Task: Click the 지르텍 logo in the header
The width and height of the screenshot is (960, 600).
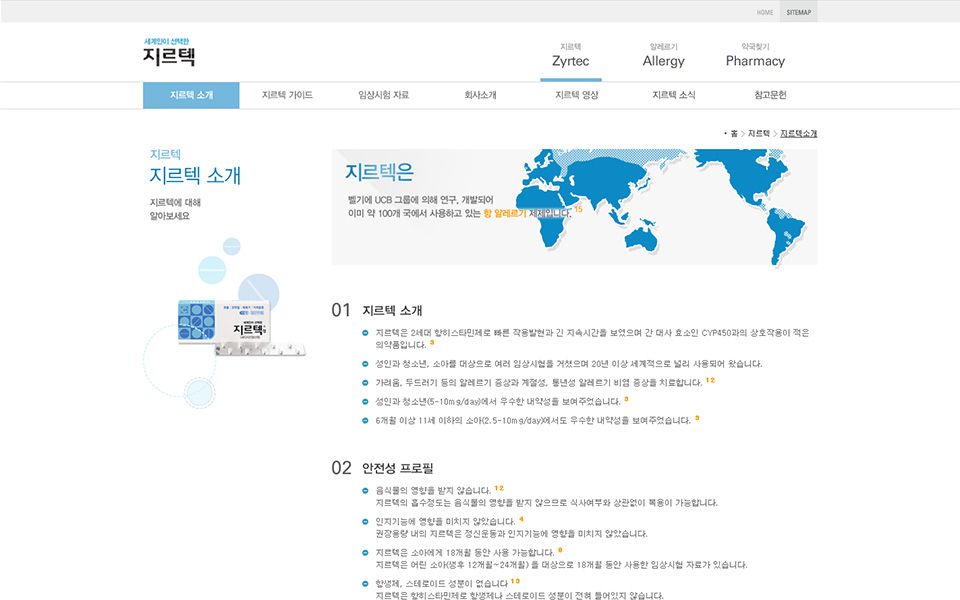Action: (169, 53)
